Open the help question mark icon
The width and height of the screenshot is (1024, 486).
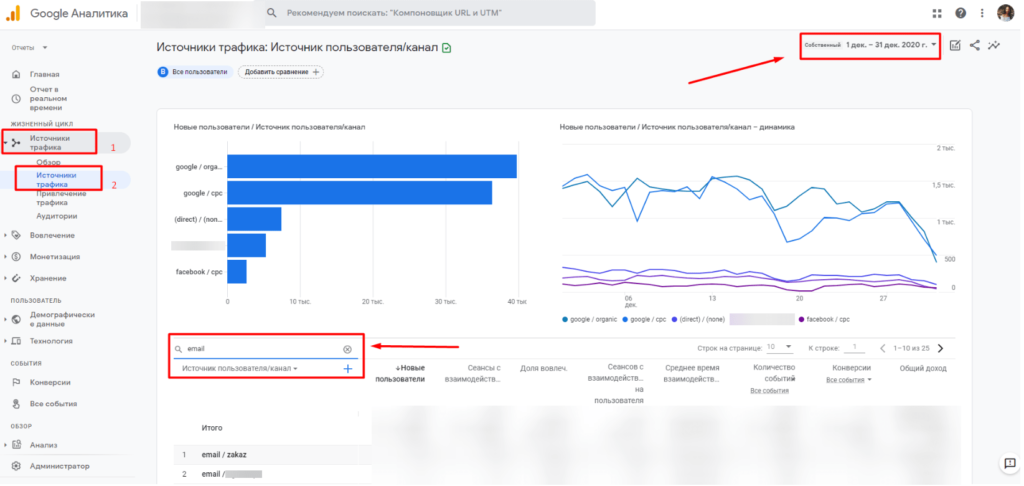[961, 13]
